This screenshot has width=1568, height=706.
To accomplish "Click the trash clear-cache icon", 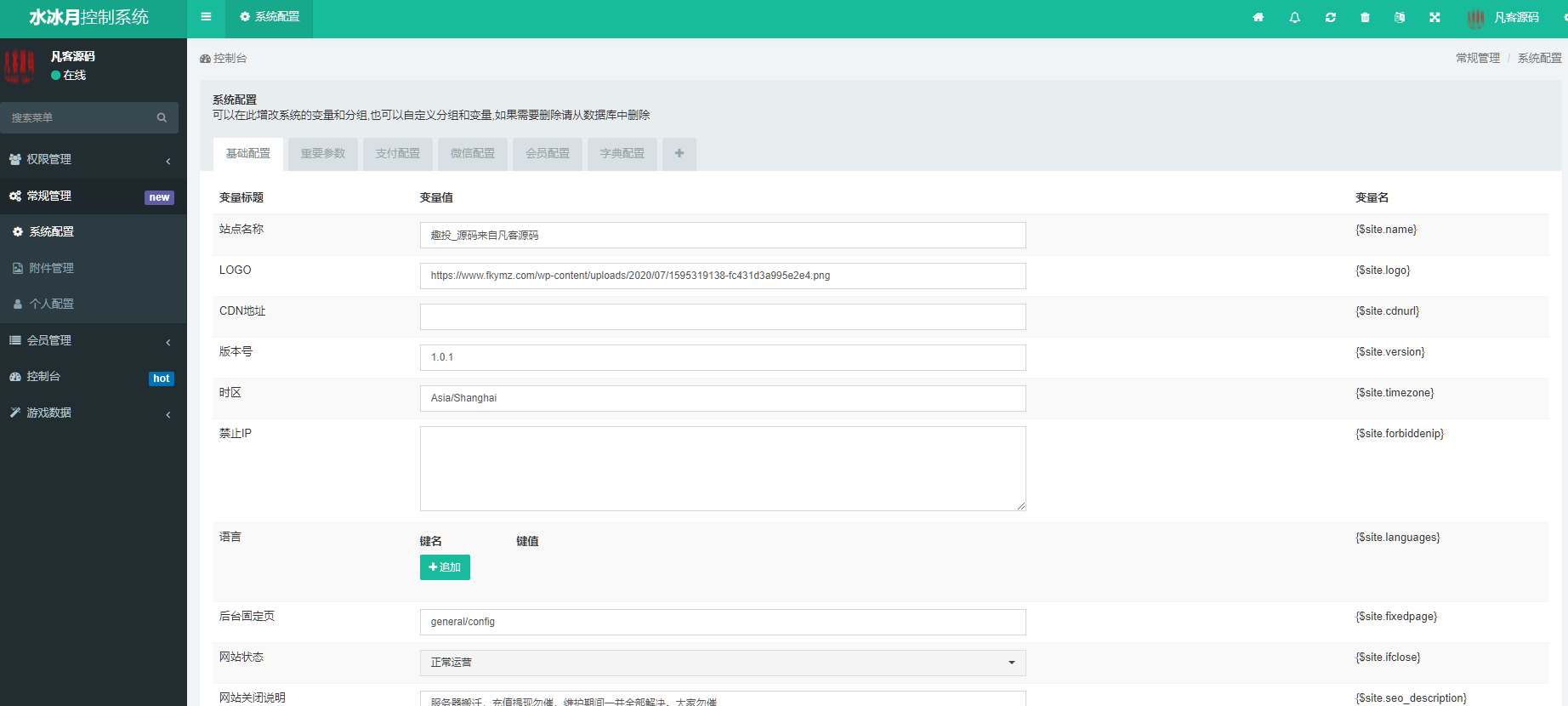I will click(1365, 17).
